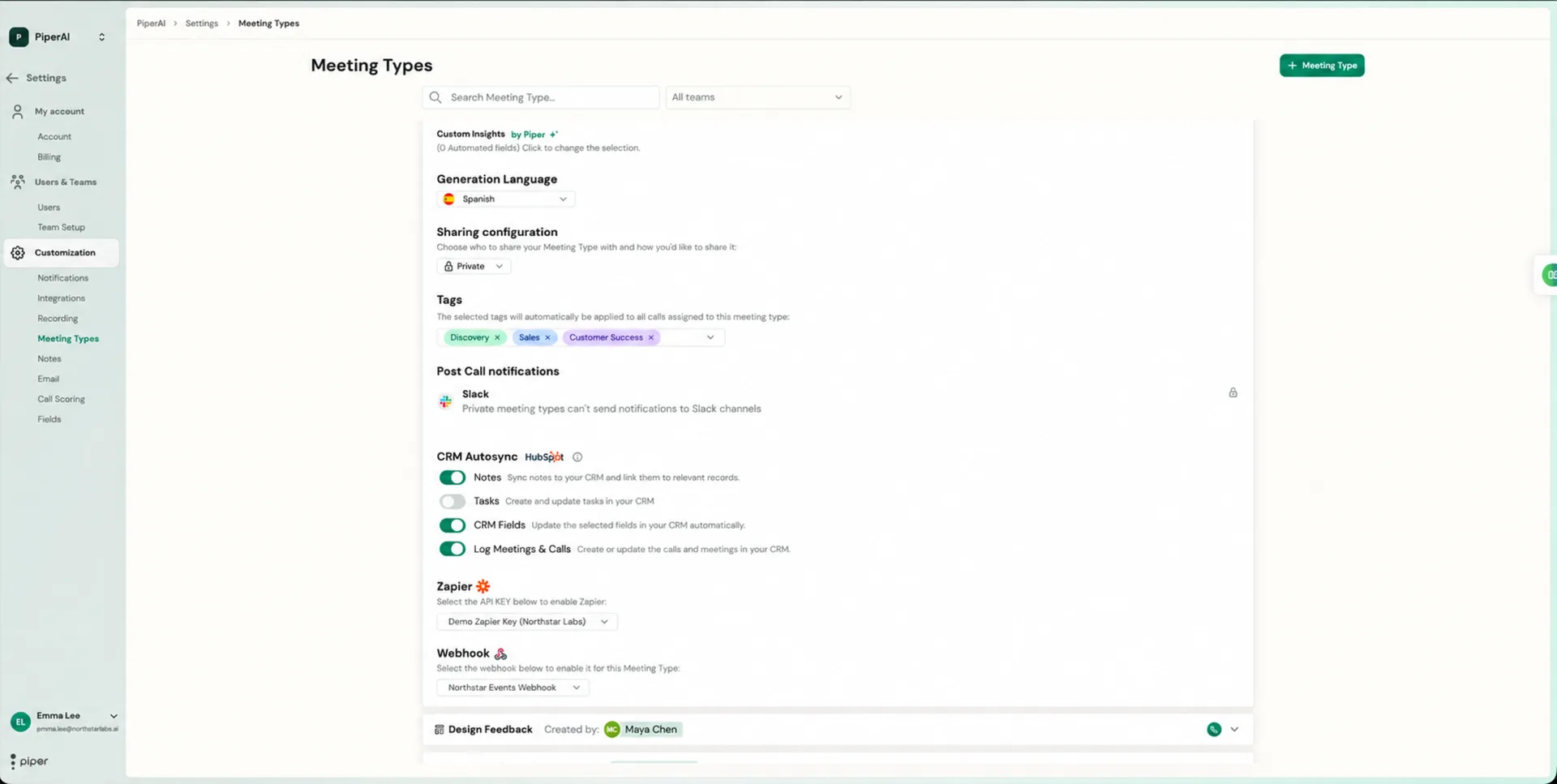Go back using the Settings arrow icon
Viewport: 1557px width, 784px height.
click(12, 78)
